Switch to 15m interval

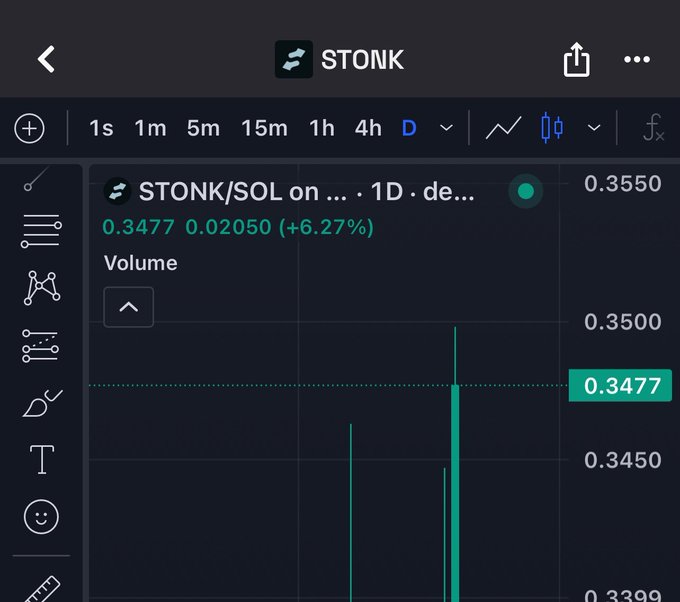[x=264, y=128]
